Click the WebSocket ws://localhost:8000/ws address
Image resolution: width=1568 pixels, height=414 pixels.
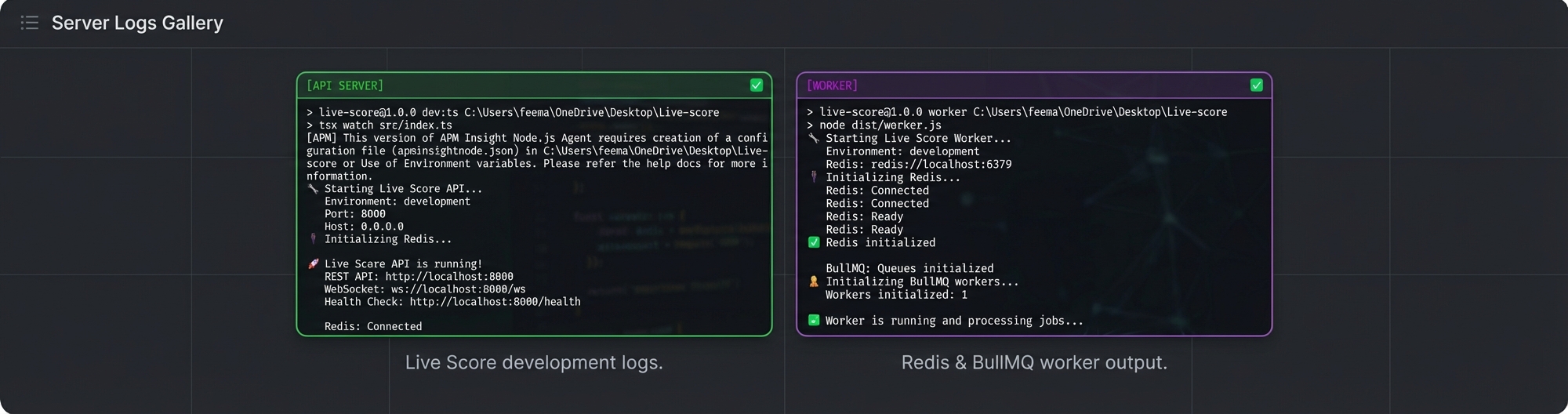pyautogui.click(x=458, y=289)
